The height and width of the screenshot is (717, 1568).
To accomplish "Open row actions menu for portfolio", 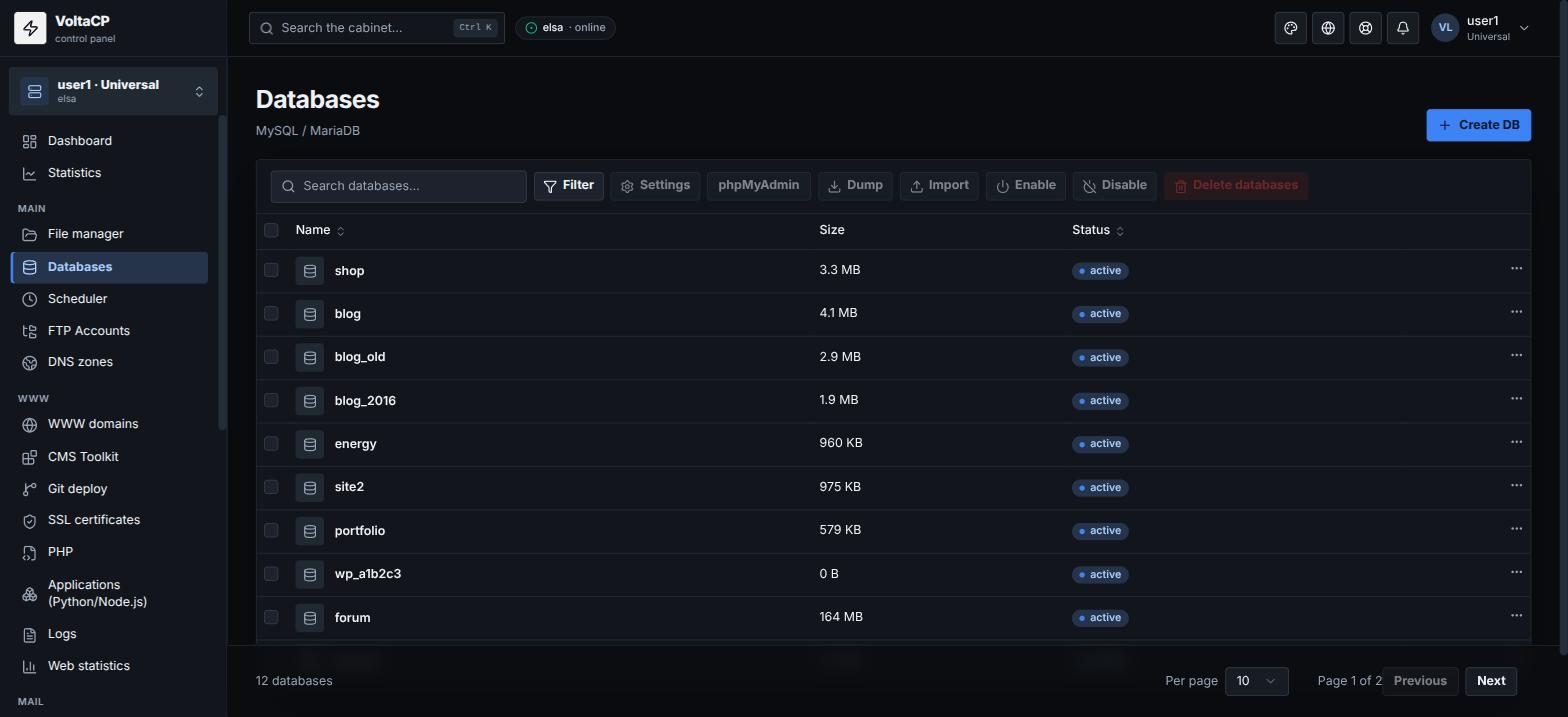I will [x=1516, y=529].
